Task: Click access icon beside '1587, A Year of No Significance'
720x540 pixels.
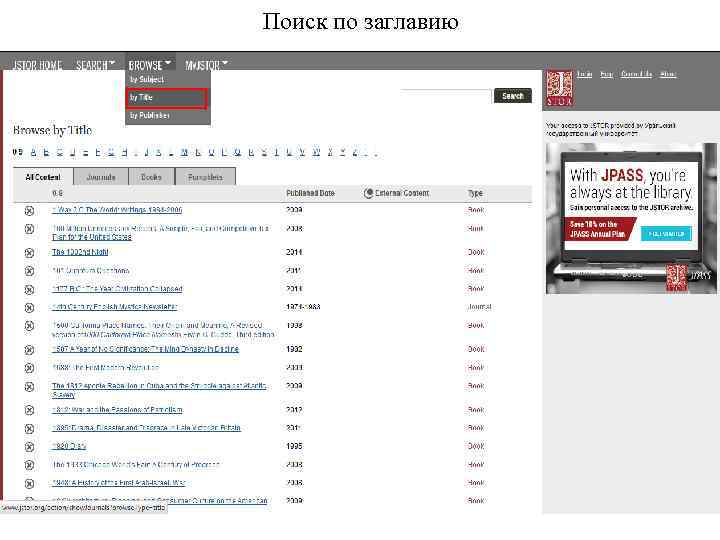Action: 29,349
